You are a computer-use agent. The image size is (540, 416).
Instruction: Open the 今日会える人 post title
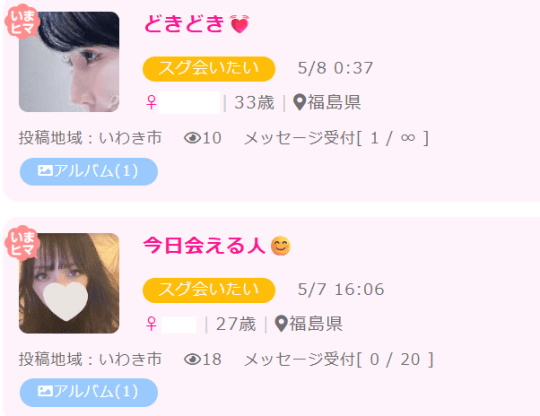[204, 246]
